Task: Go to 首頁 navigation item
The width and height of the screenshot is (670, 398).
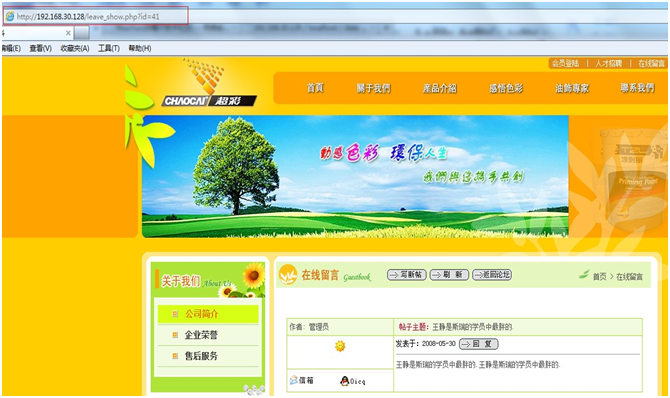Action: pos(315,88)
